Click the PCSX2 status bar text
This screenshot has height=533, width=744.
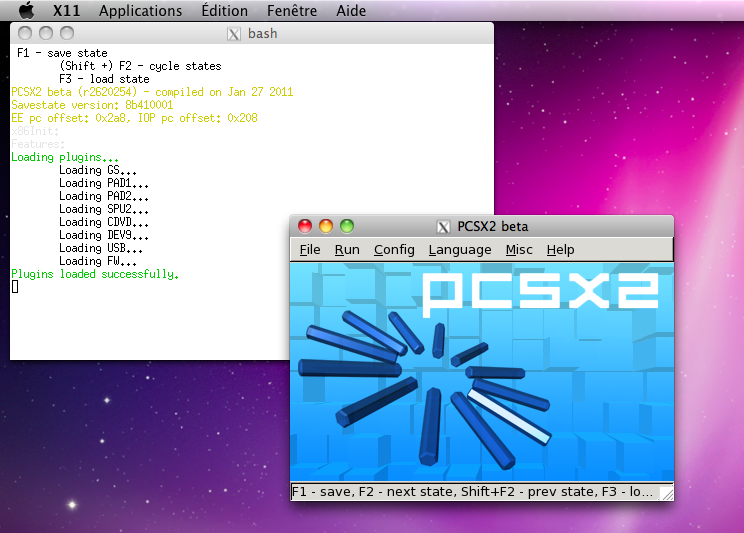point(472,492)
